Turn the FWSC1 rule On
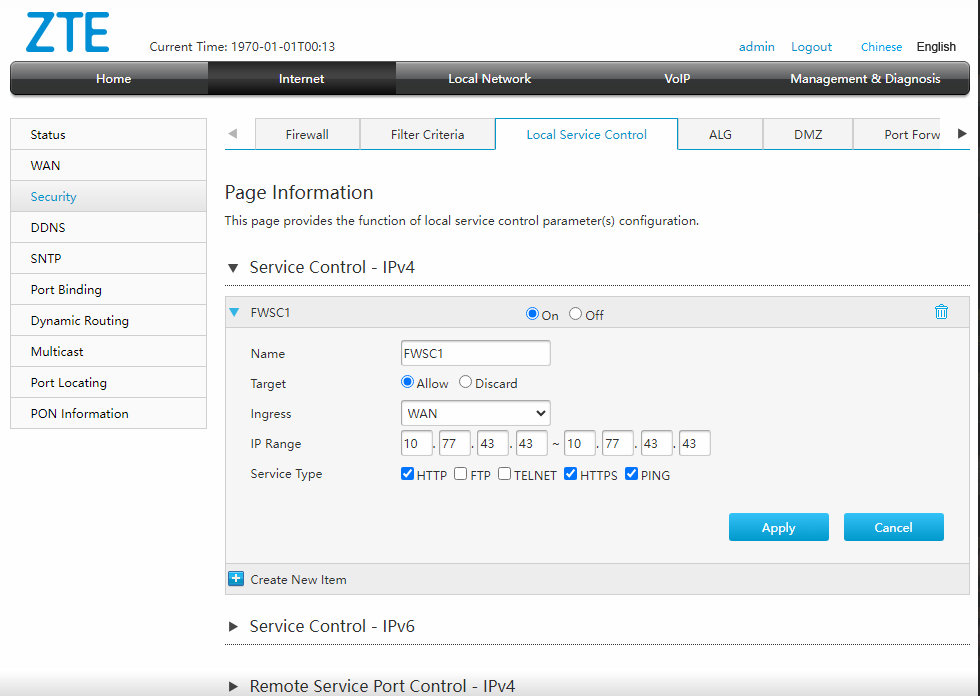 [532, 314]
